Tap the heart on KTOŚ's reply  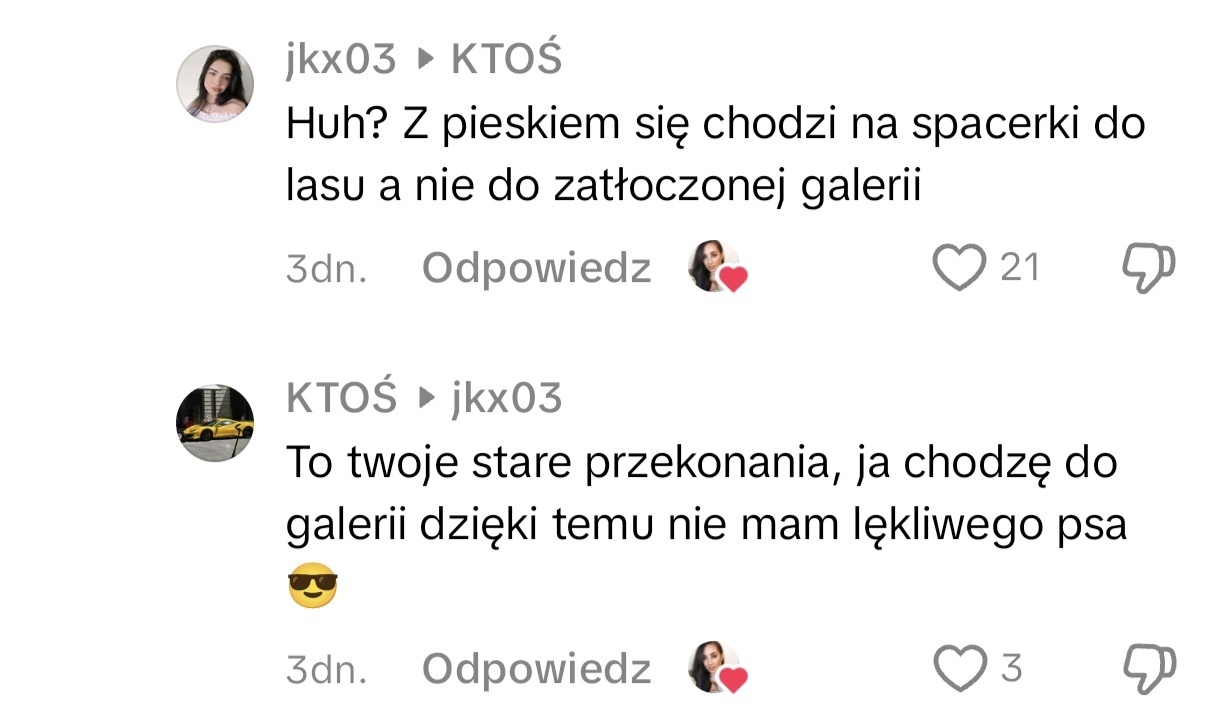[959, 668]
